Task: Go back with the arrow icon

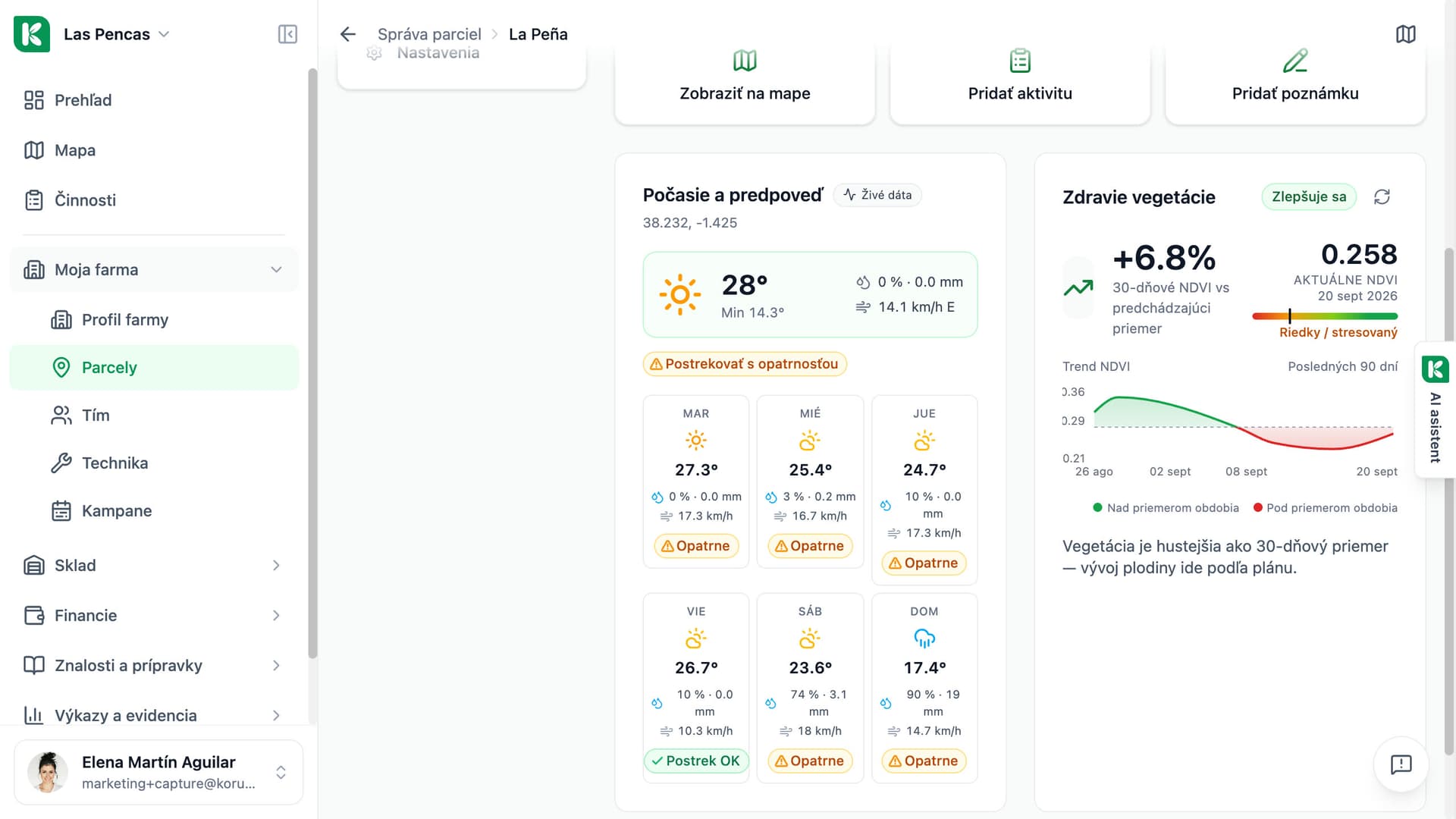Action: pyautogui.click(x=348, y=34)
